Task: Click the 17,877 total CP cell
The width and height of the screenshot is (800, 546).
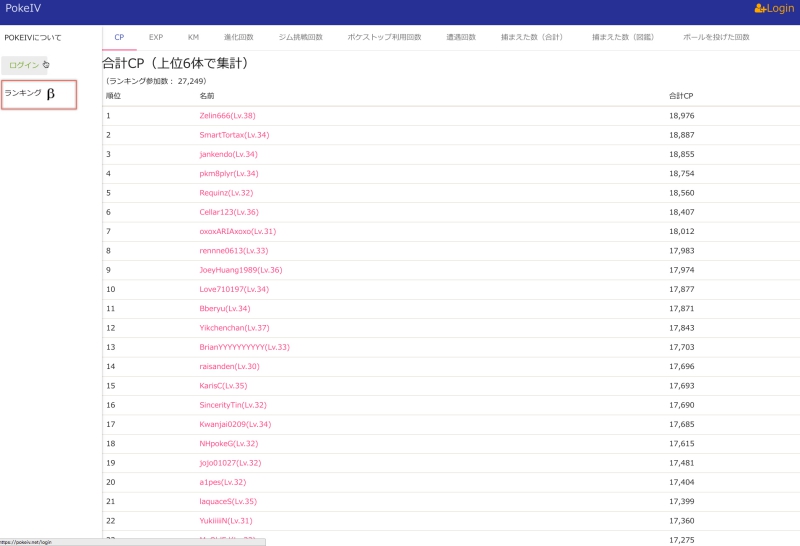Action: (682, 289)
